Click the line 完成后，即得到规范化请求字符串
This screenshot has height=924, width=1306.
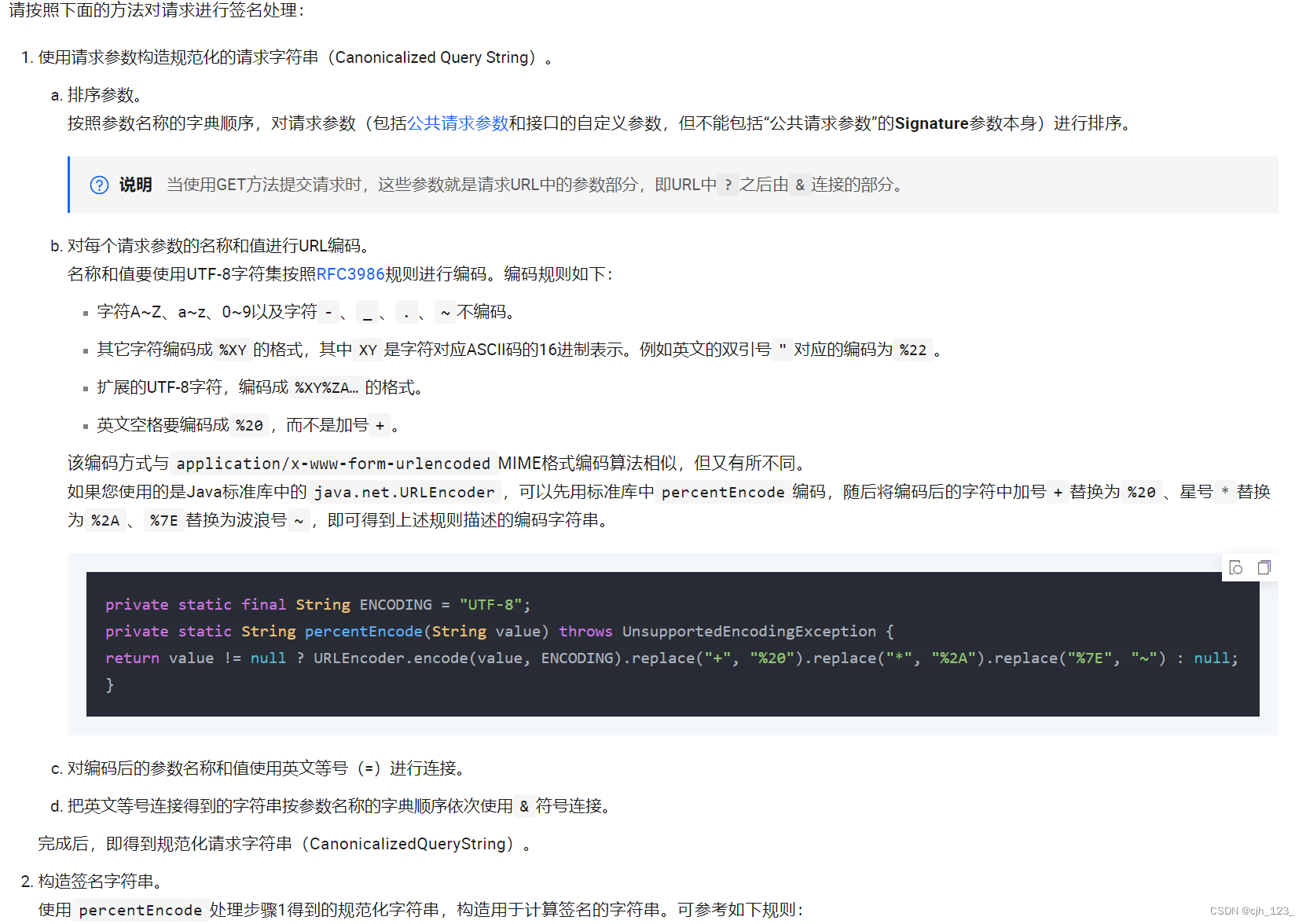coord(284,844)
